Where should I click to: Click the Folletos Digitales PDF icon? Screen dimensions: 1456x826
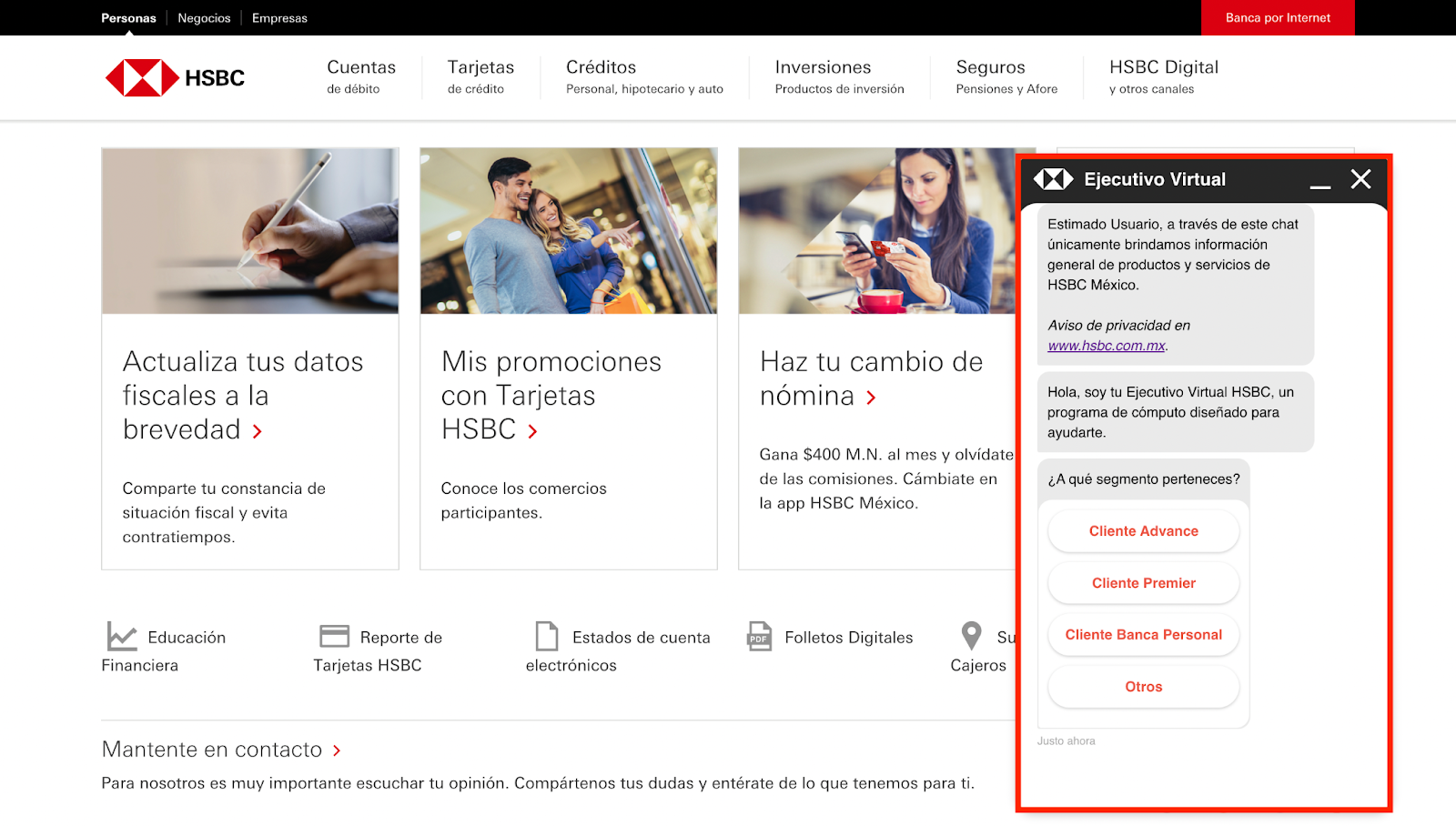[759, 636]
